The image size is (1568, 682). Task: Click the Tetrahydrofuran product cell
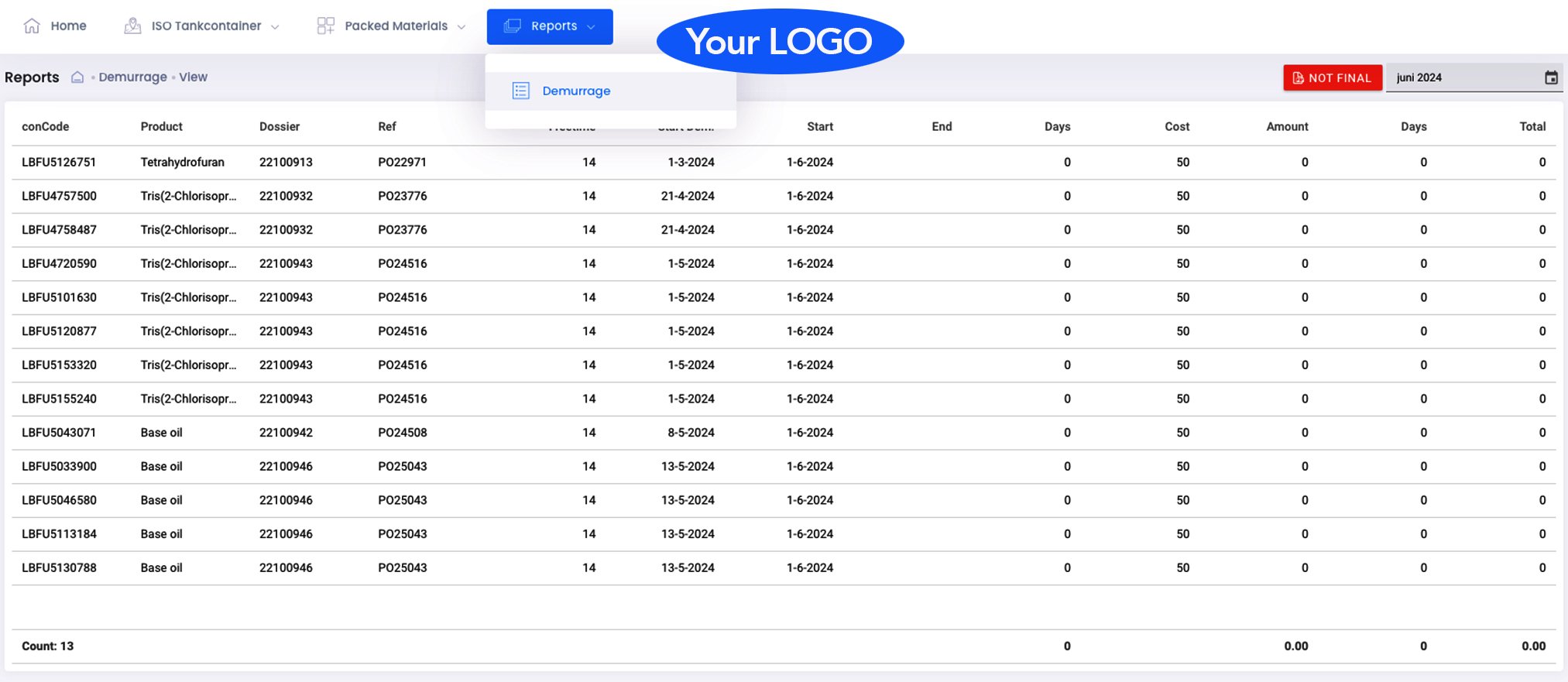pyautogui.click(x=183, y=162)
